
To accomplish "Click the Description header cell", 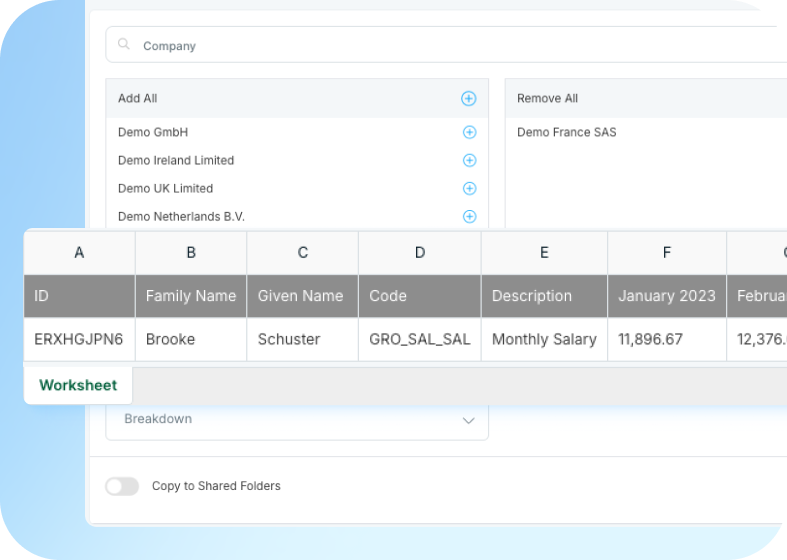I will tap(544, 296).
